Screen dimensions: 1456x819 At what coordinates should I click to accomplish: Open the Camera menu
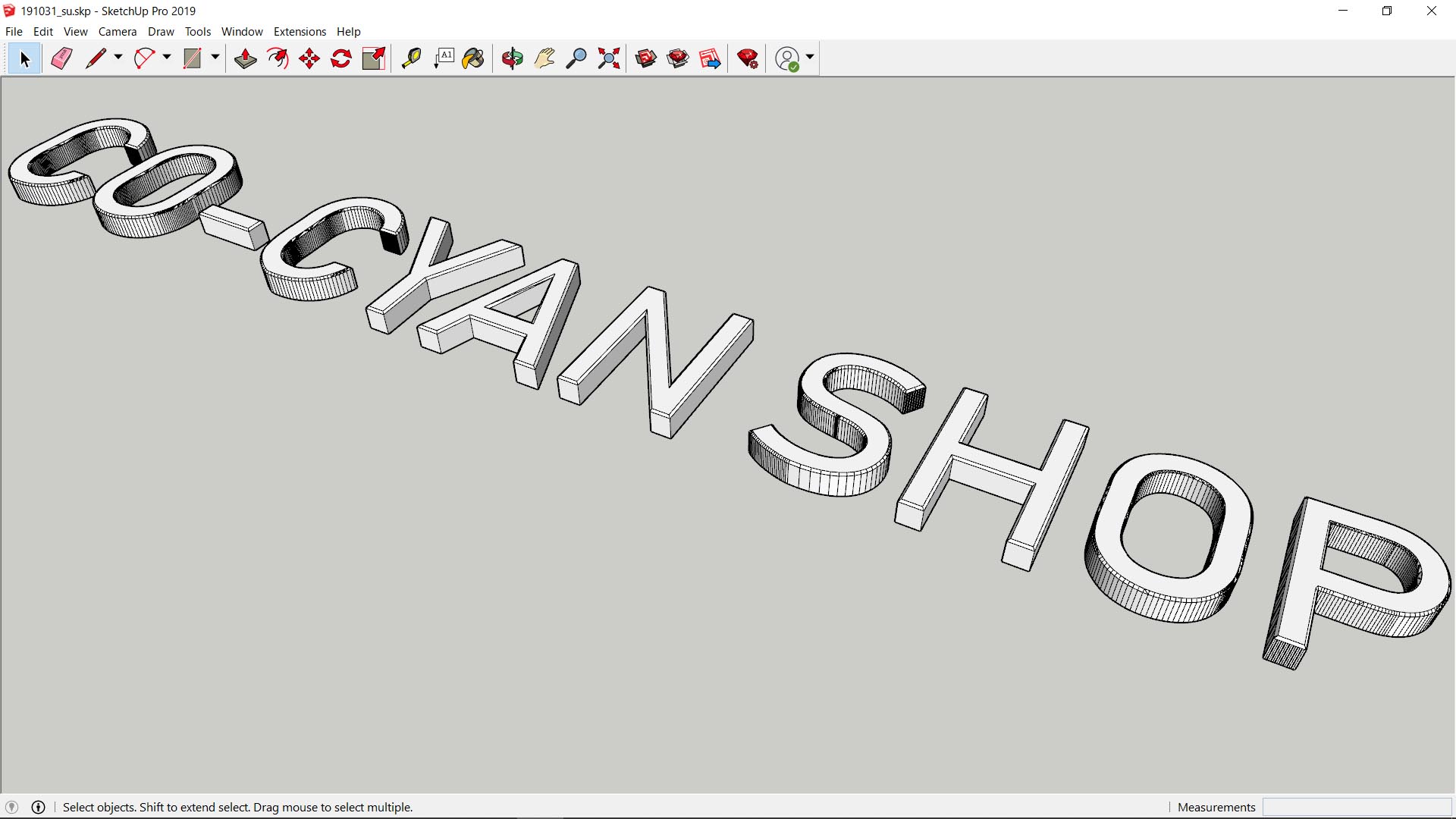point(118,32)
